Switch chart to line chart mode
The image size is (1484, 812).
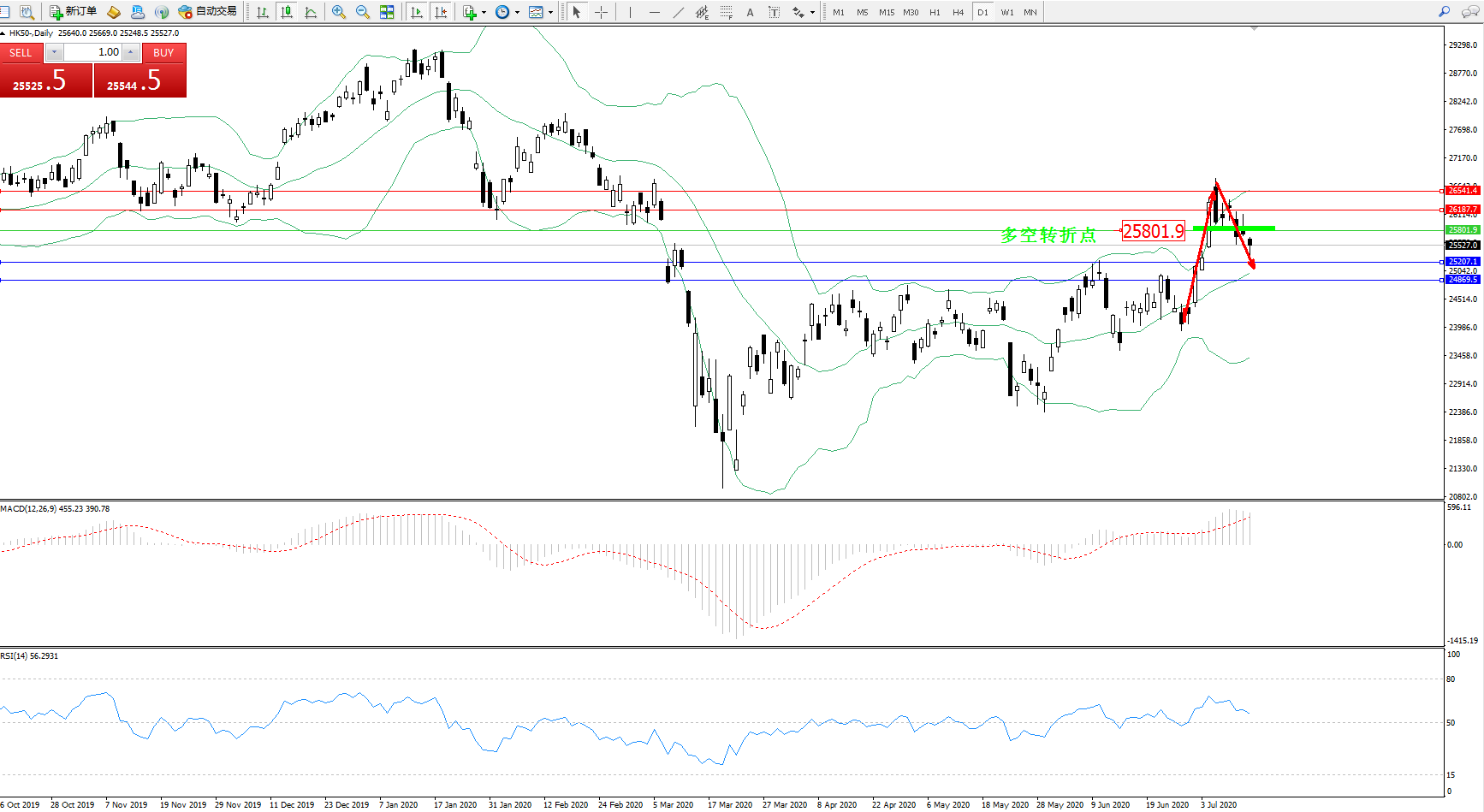(x=311, y=12)
